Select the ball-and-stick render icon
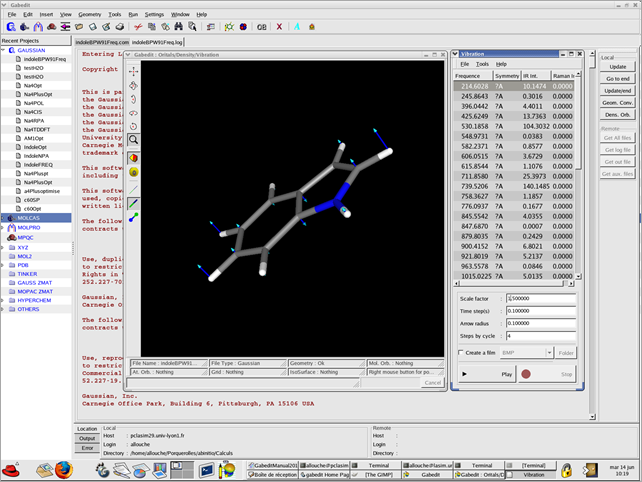This screenshot has width=642, height=482. coord(134,217)
